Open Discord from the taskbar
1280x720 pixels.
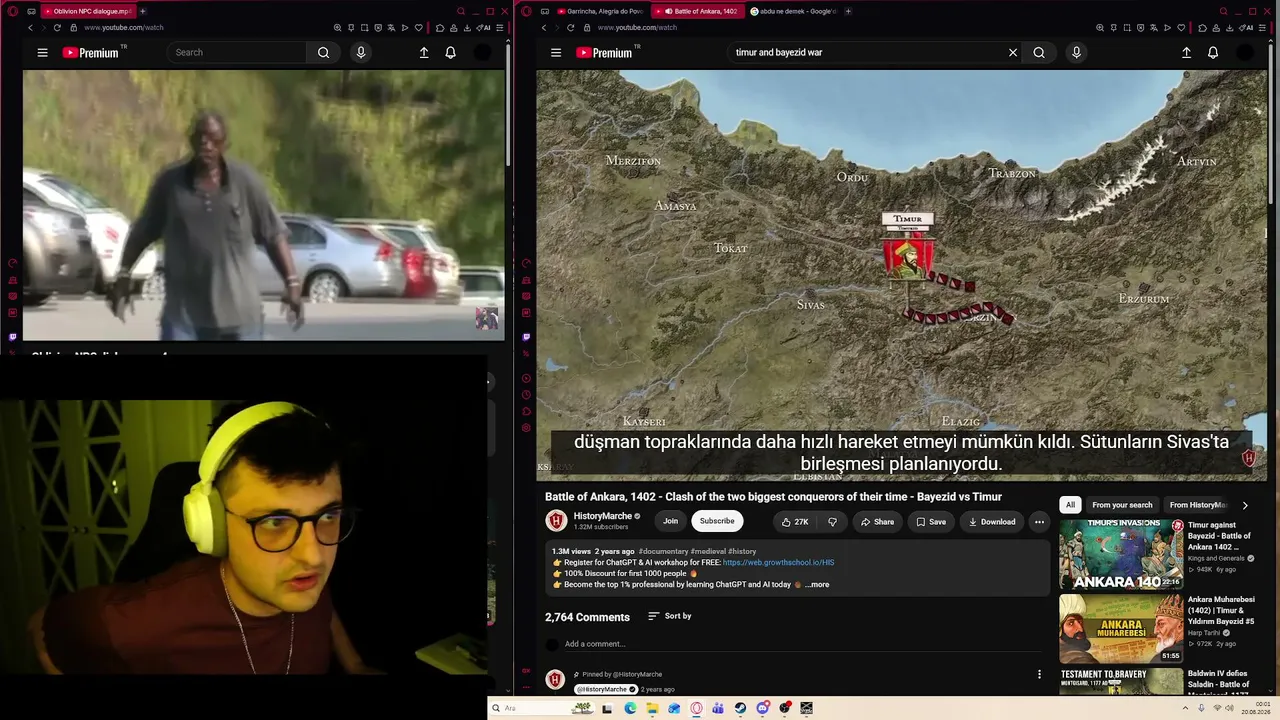click(x=763, y=708)
